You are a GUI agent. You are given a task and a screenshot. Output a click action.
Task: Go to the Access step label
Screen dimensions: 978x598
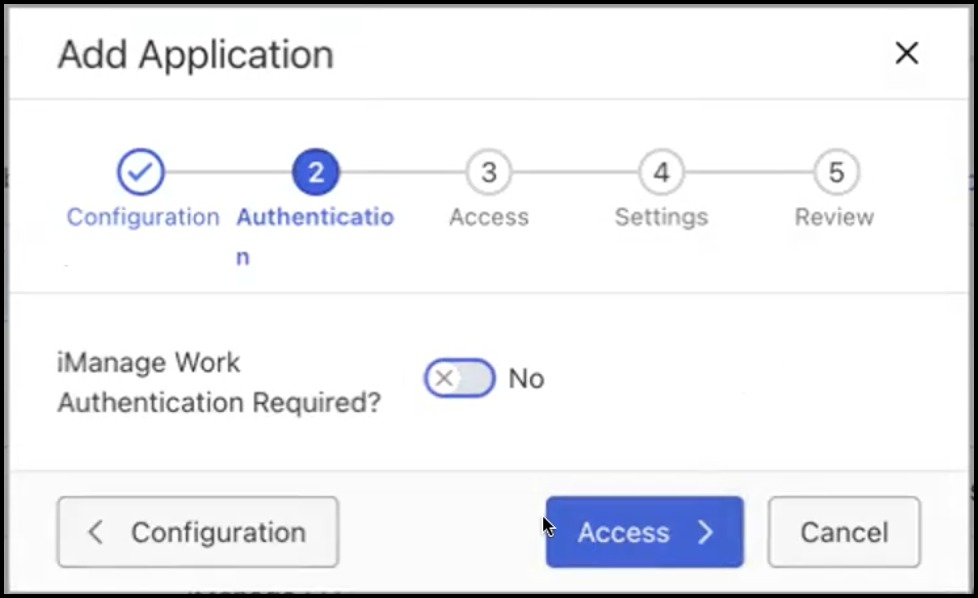(488, 217)
